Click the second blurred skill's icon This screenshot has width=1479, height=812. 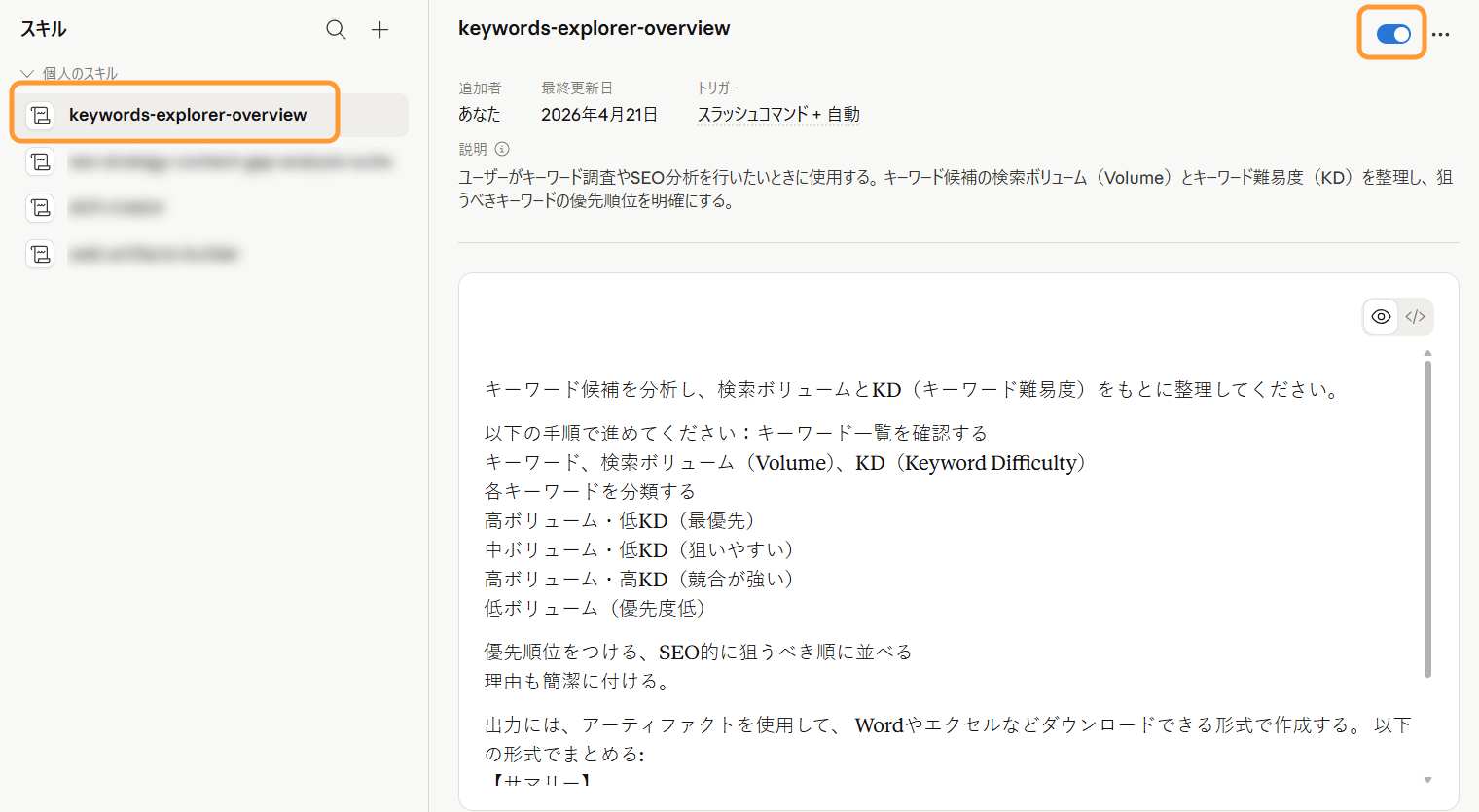point(40,161)
